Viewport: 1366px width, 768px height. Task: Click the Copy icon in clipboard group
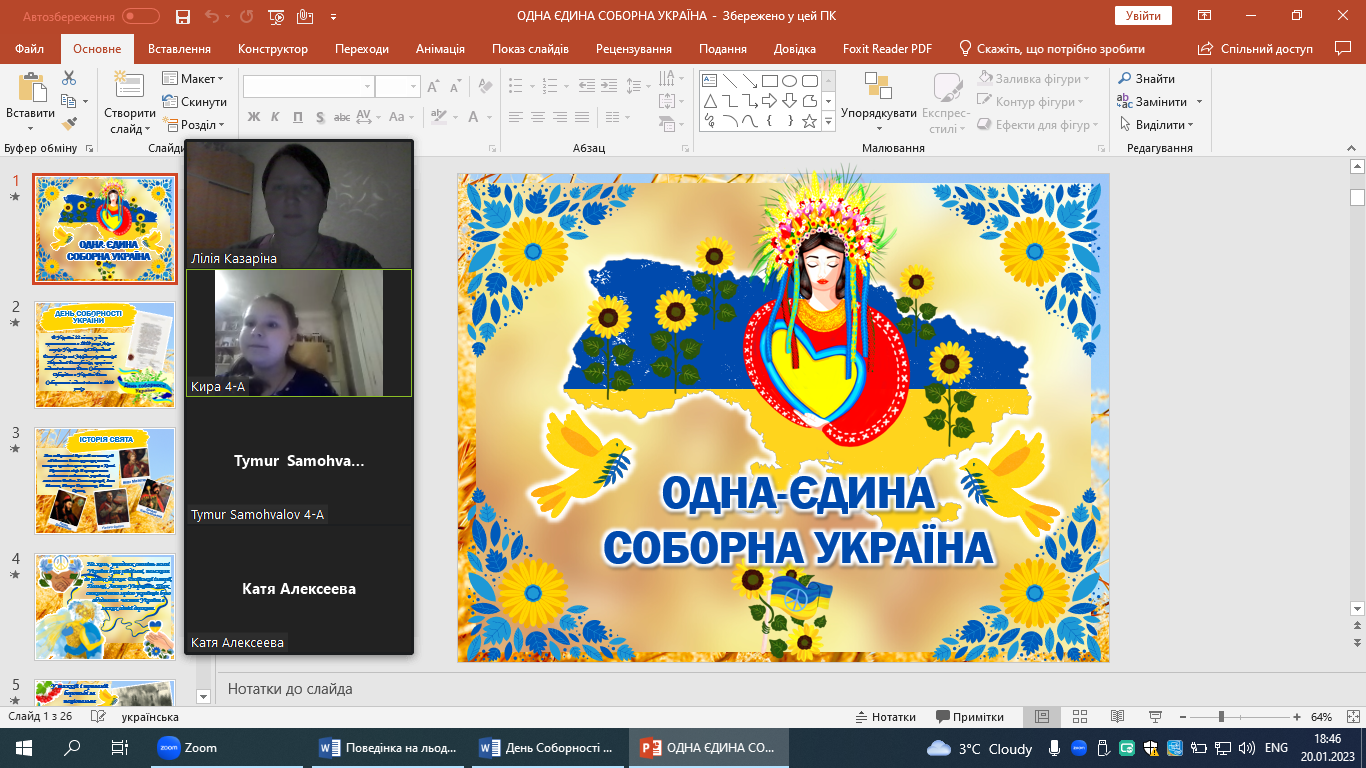(x=68, y=101)
